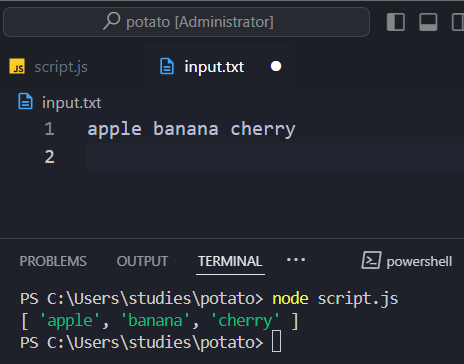Click the file icon on input.txt tab
This screenshot has height=364, width=464.
click(x=167, y=66)
